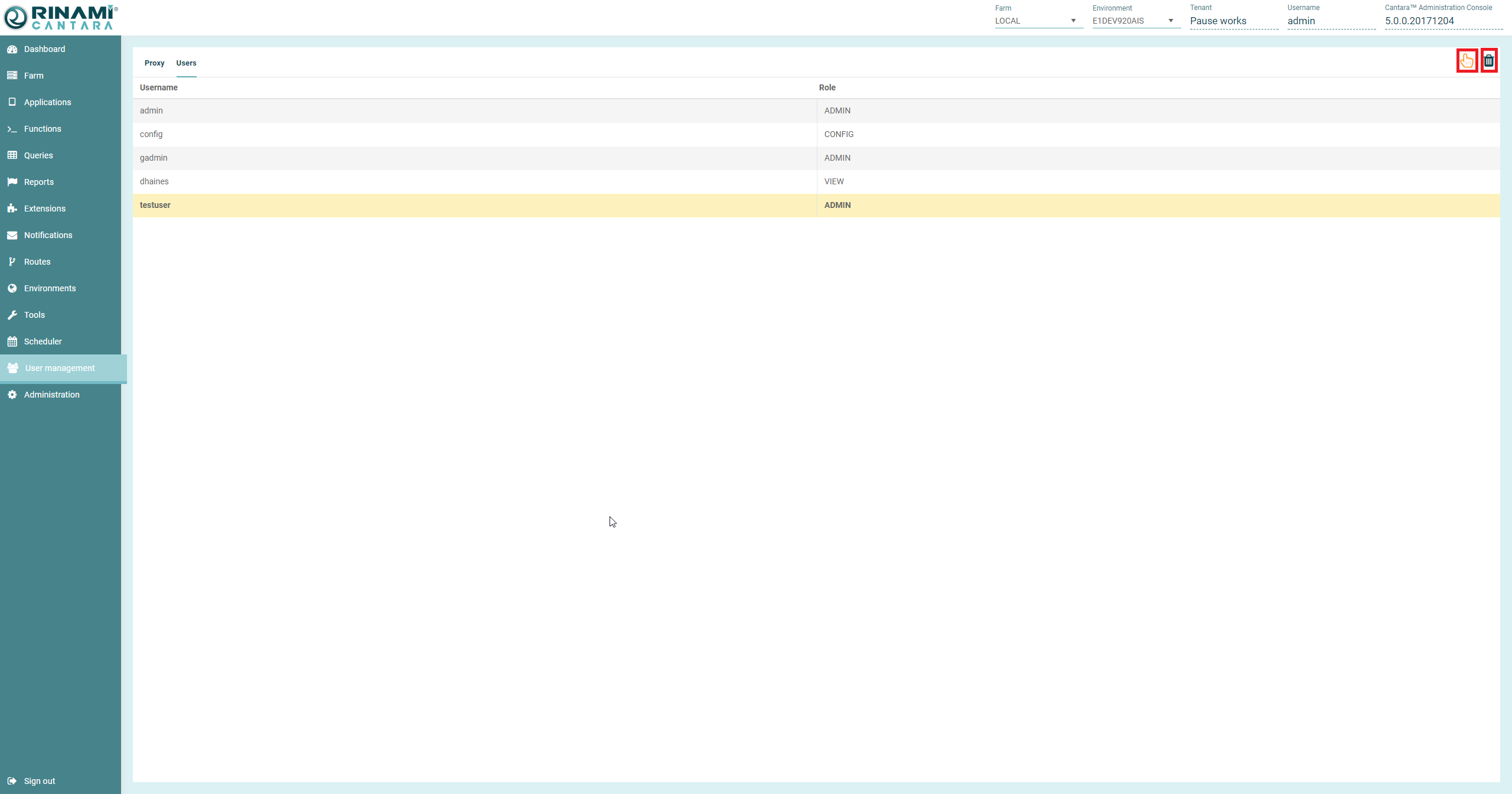Click the Role column header
Screen dimensions: 1512x794
tap(827, 87)
